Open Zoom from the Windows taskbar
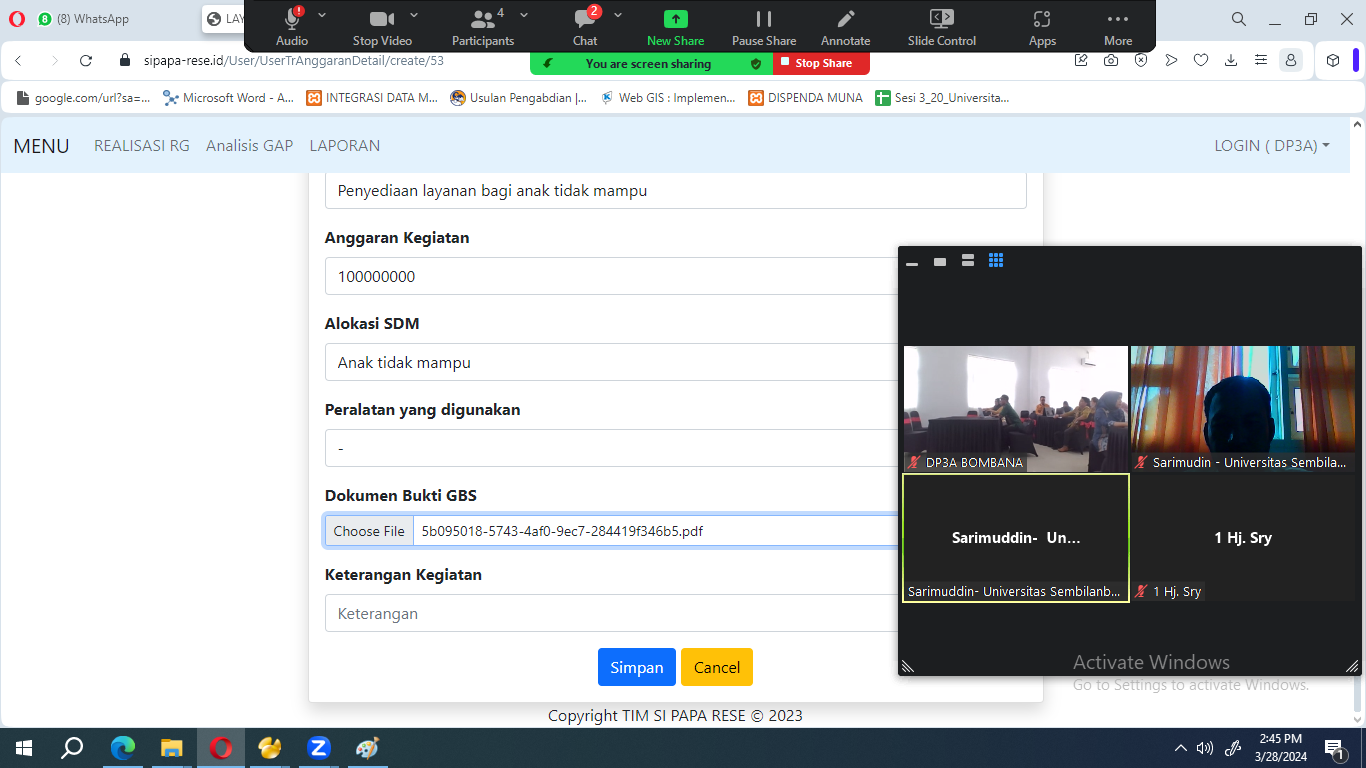Viewport: 1366px width, 768px height. 319,747
